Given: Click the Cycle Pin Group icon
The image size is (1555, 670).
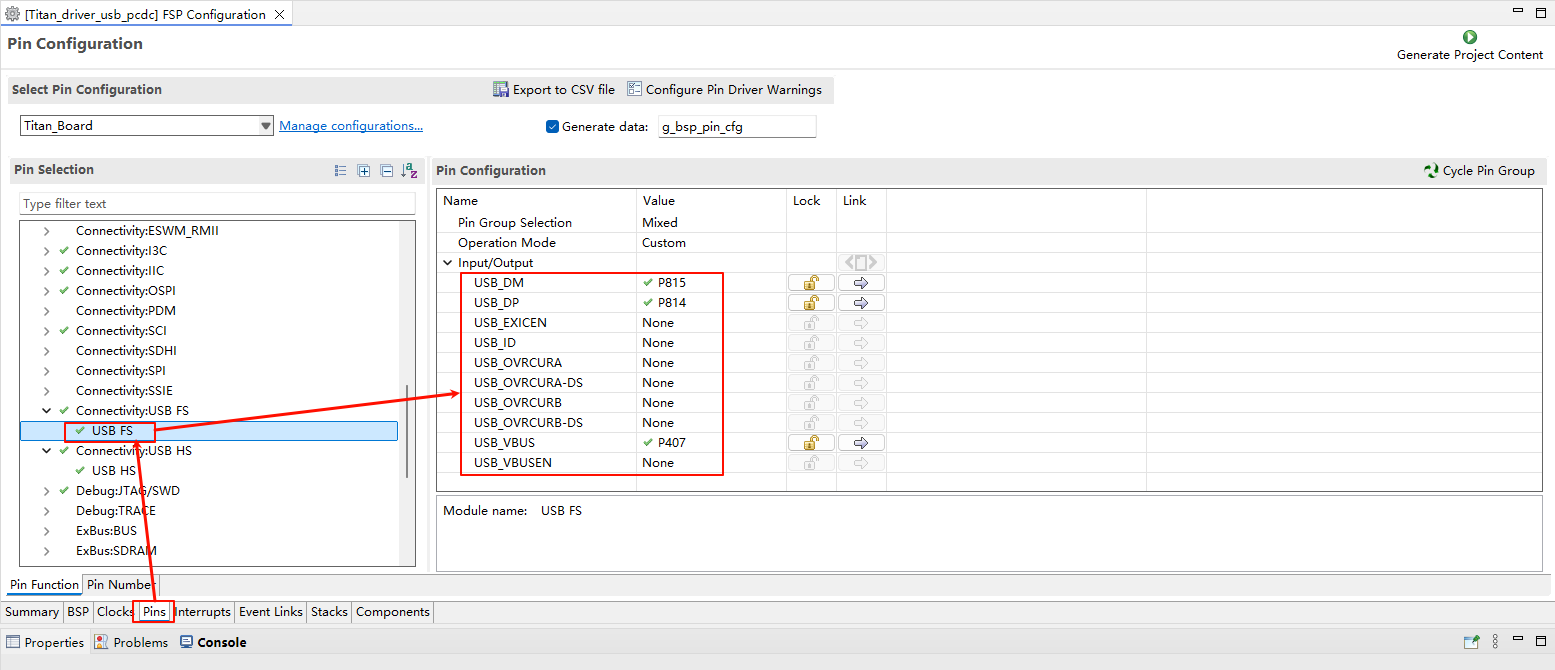Looking at the screenshot, I should [x=1431, y=171].
